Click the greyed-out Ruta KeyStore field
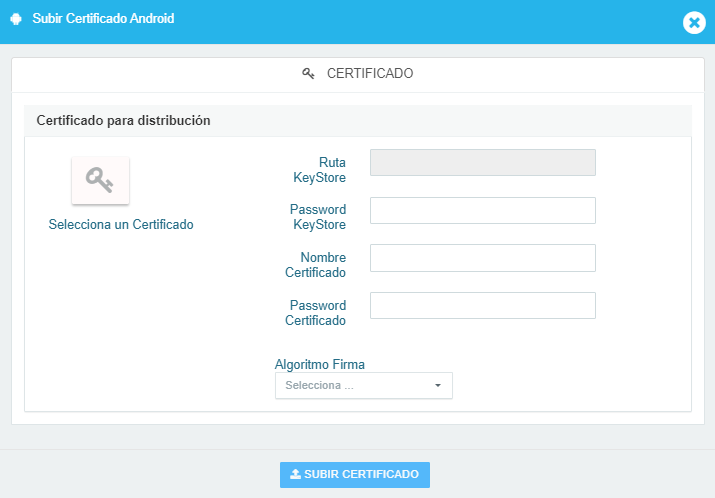This screenshot has width=715, height=498. click(x=482, y=162)
